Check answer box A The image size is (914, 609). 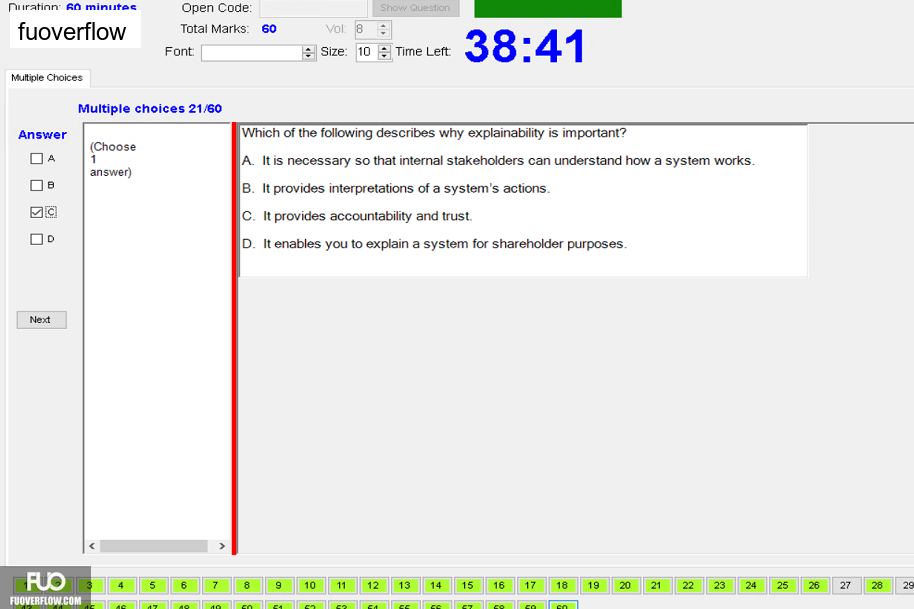coord(37,159)
